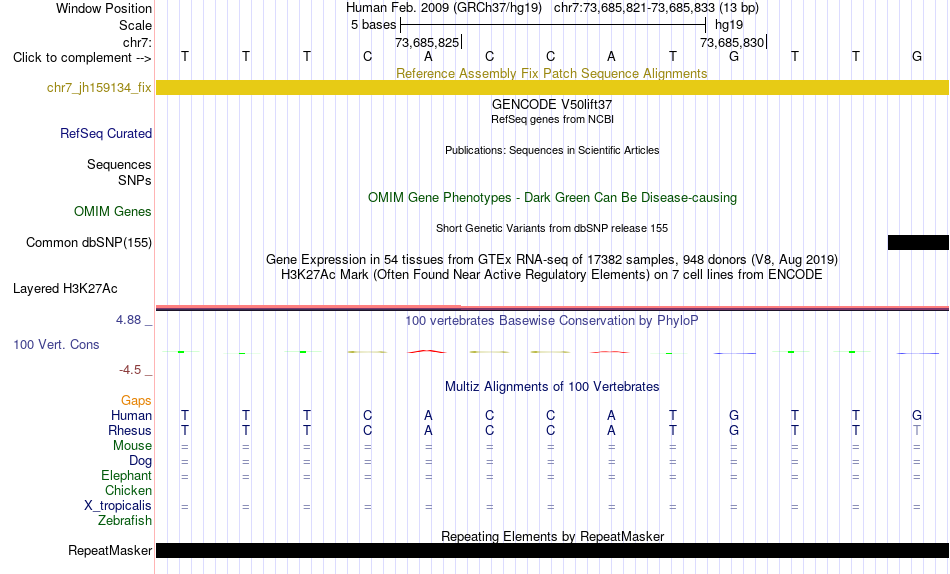Open '100 vertebrates Basewise Conservation by PhyloP'
Viewport: 950px width, 574px height.
[551, 321]
